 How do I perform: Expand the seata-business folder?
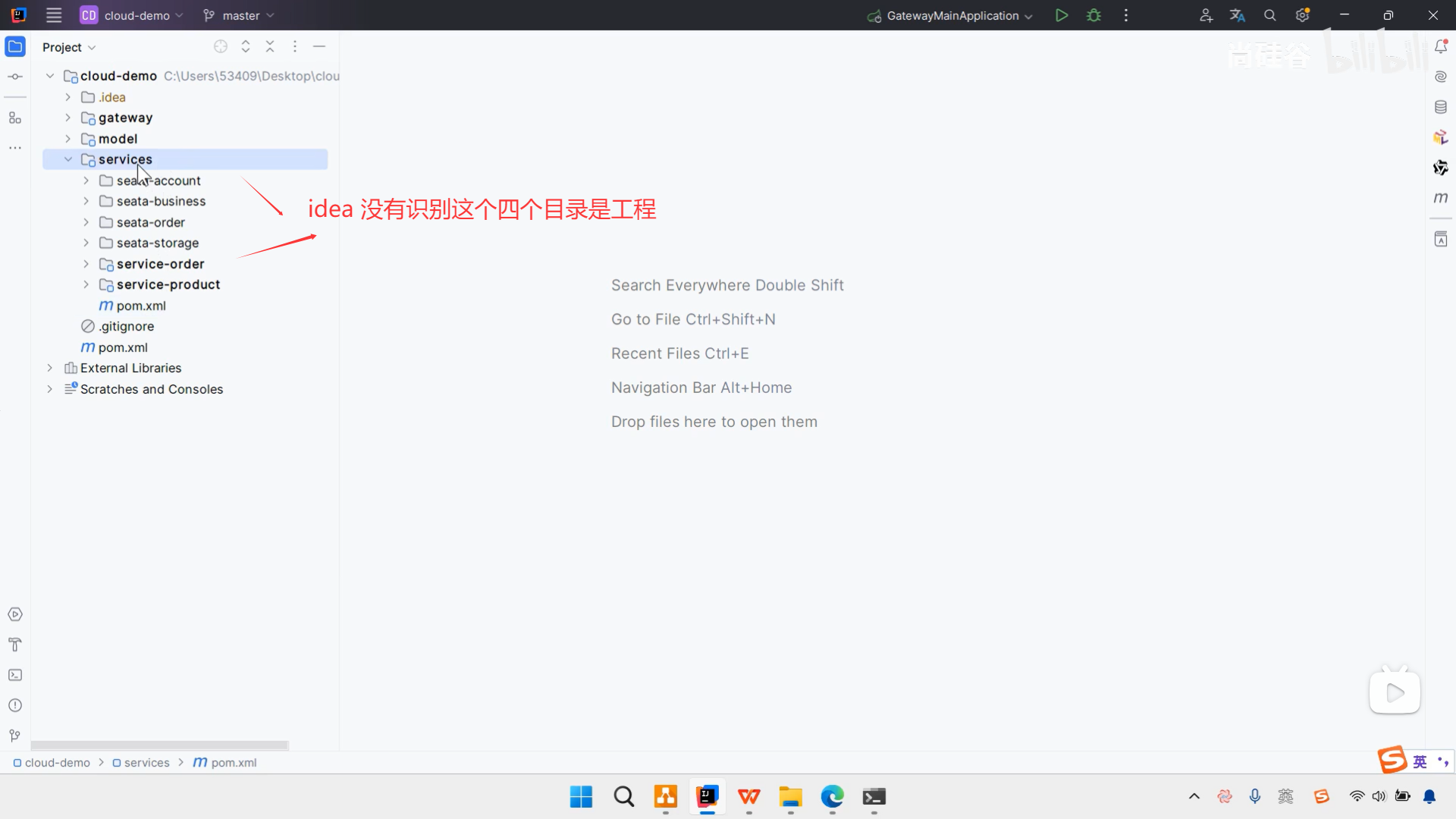86,201
